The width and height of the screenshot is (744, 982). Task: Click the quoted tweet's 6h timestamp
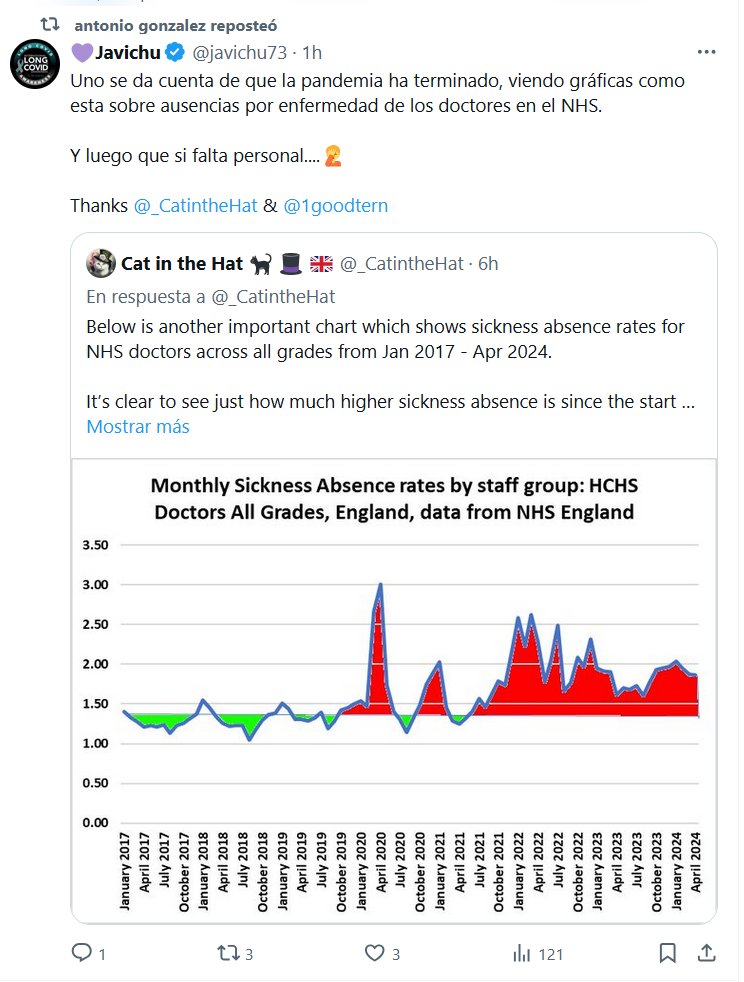click(487, 263)
